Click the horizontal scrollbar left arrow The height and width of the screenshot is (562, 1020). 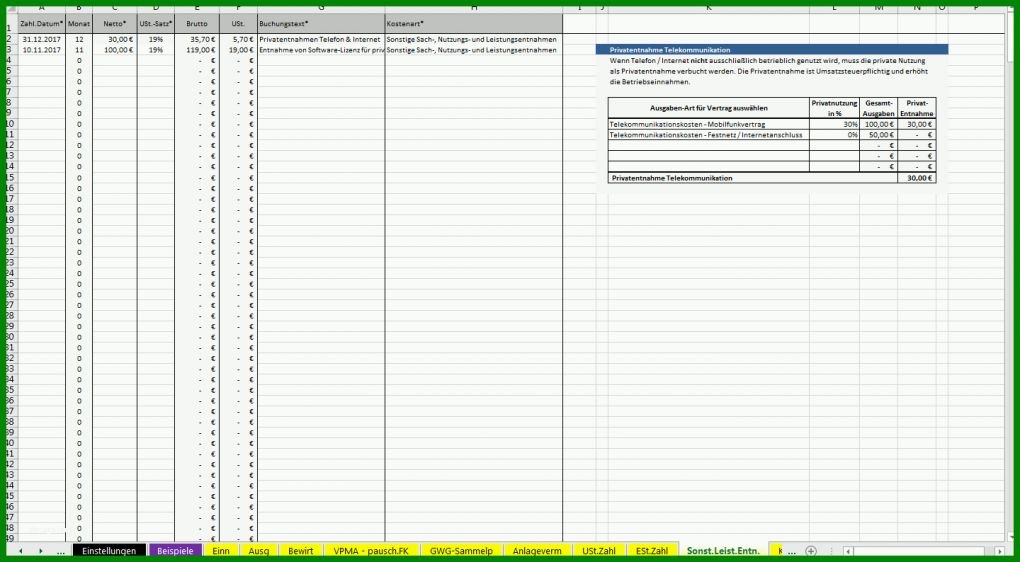848,551
